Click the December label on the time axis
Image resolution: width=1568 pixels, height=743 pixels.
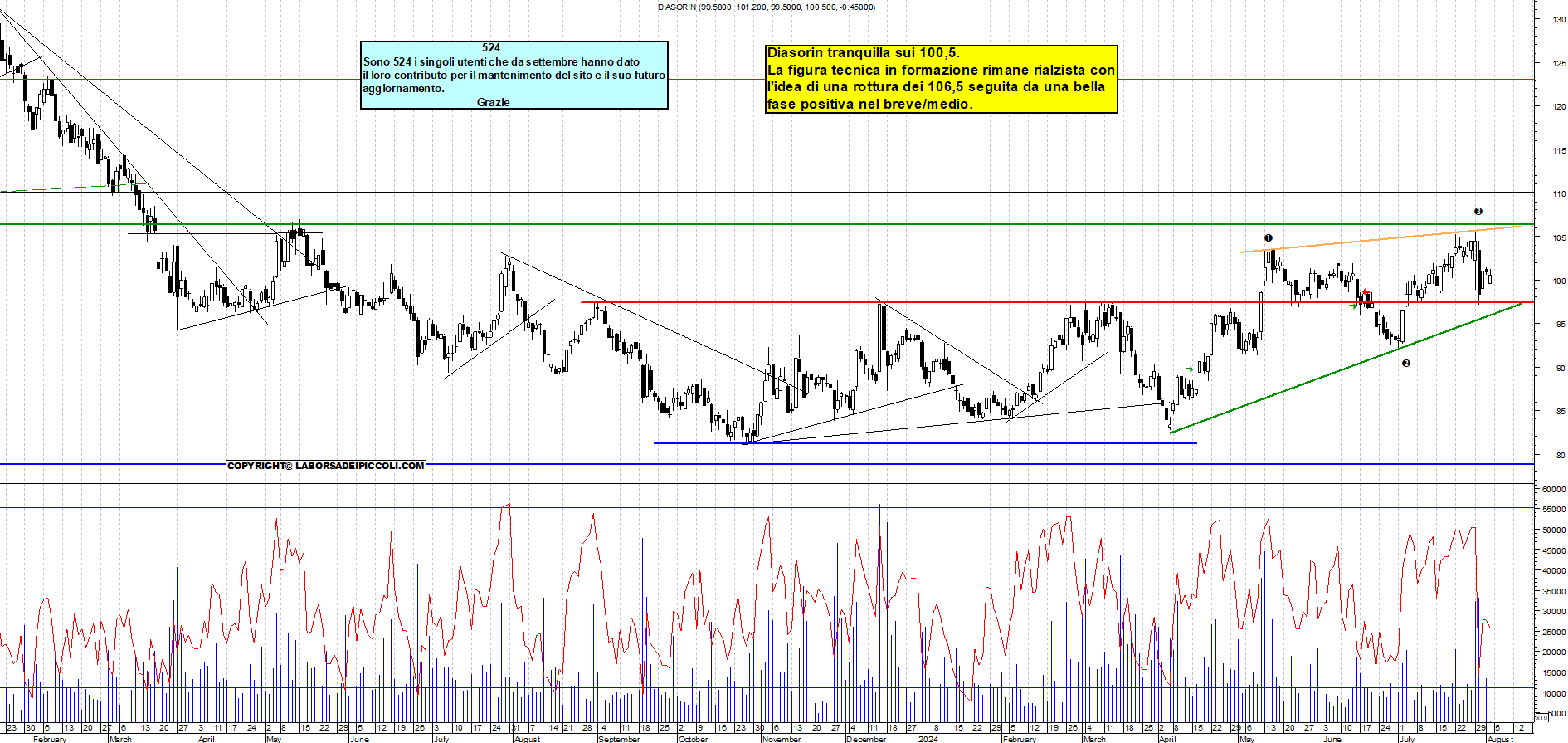point(866,739)
